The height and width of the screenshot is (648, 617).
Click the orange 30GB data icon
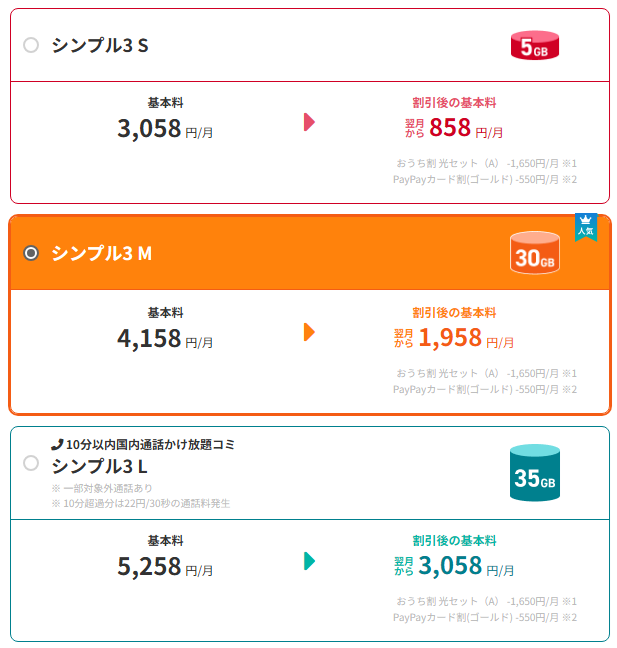[x=534, y=254]
